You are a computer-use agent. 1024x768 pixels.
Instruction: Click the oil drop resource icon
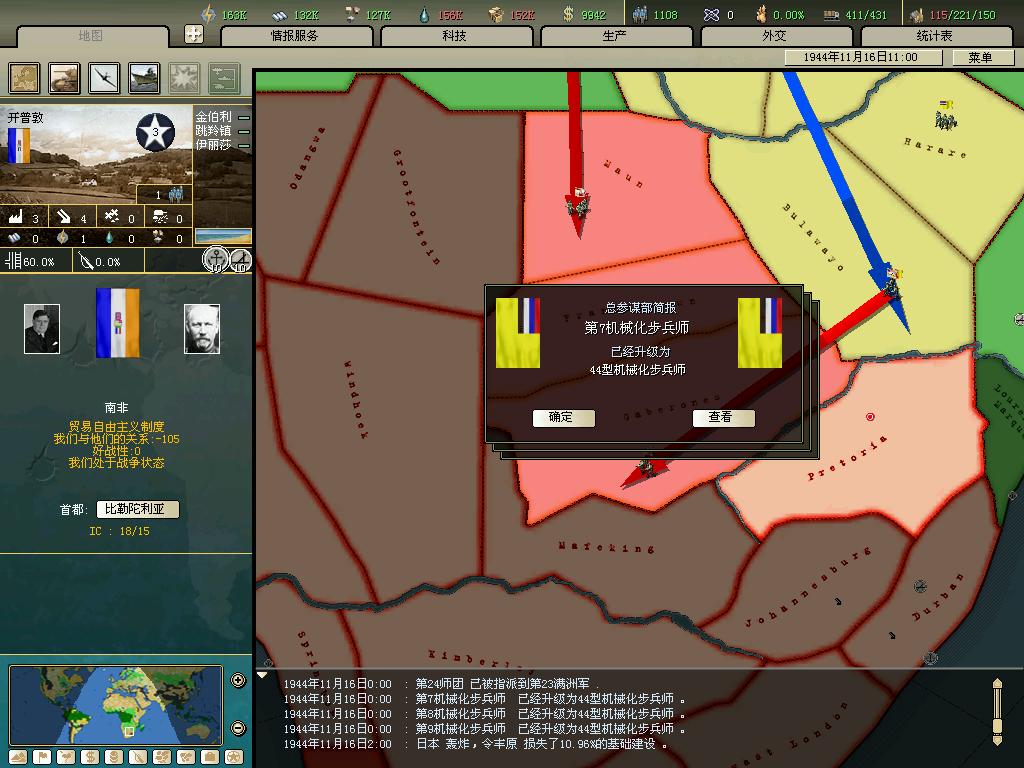click(x=424, y=14)
